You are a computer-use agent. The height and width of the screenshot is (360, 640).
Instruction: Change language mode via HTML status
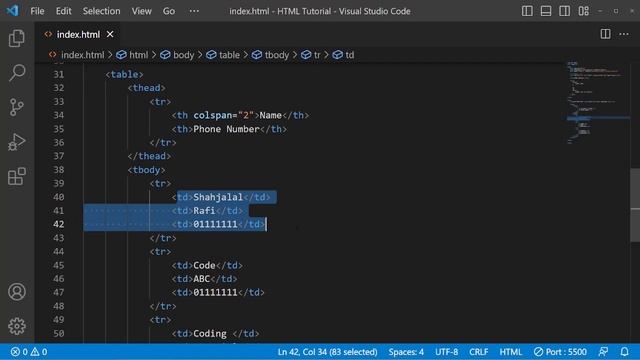tap(510, 352)
